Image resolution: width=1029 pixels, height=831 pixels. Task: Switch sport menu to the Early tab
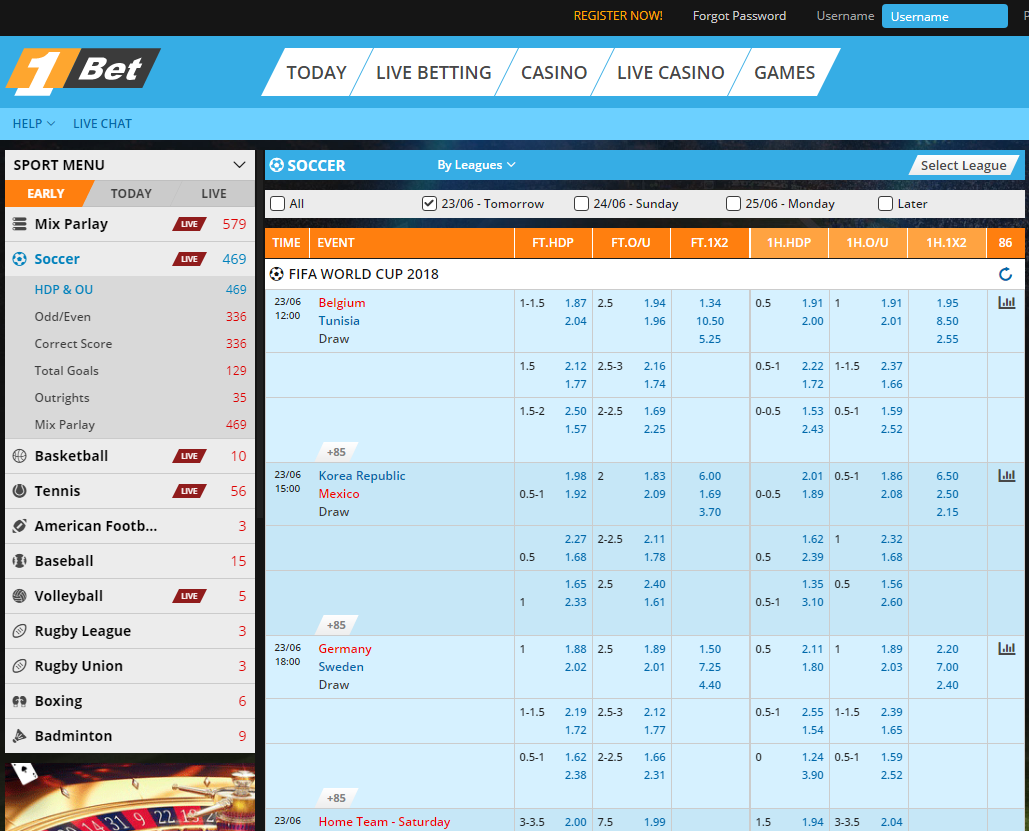point(46,194)
